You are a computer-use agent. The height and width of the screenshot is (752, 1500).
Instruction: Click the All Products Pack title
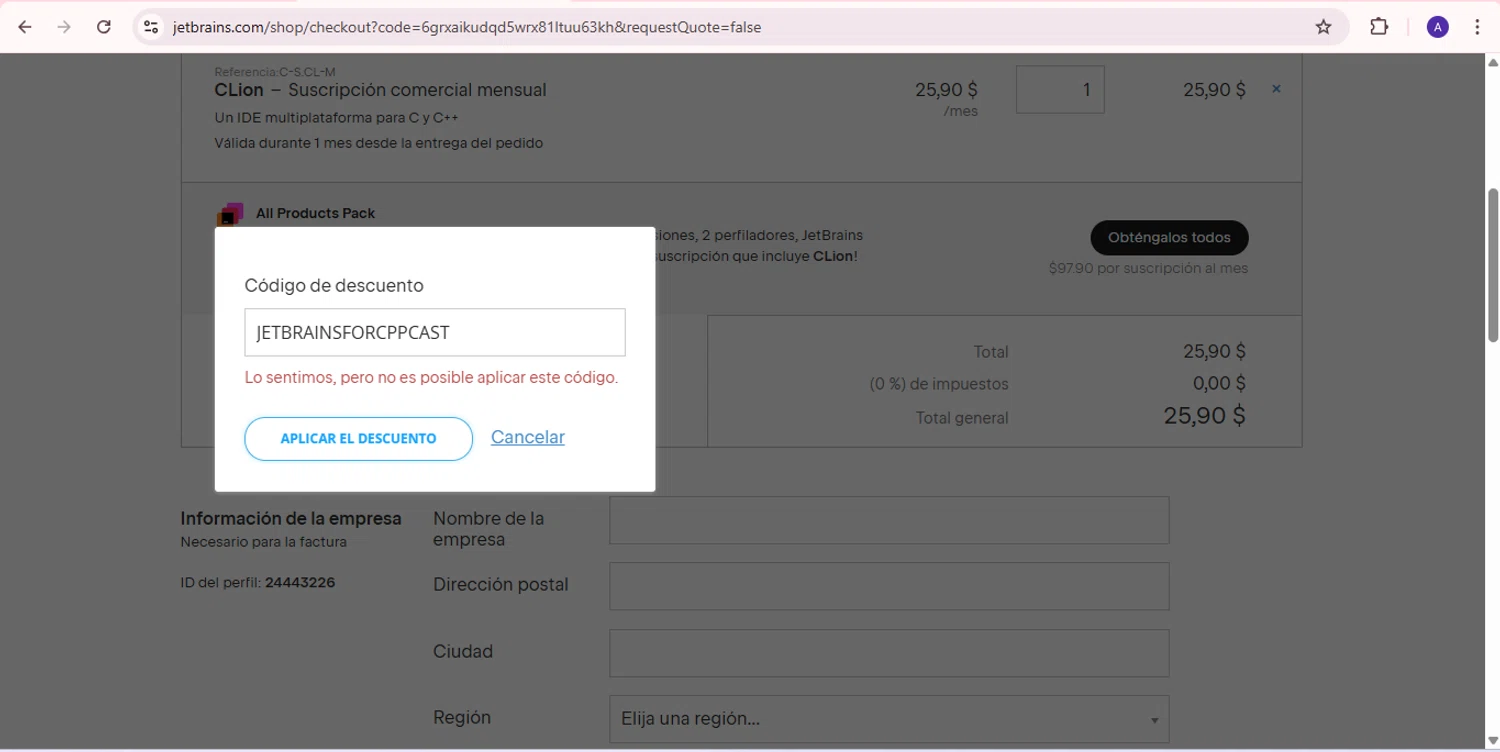(316, 213)
